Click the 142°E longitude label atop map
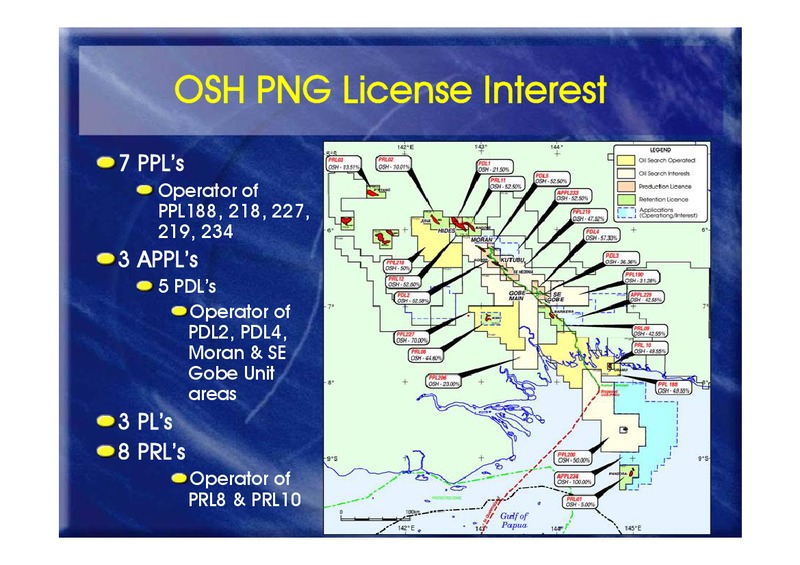Screen dimensions: 800x565 pyautogui.click(x=406, y=147)
